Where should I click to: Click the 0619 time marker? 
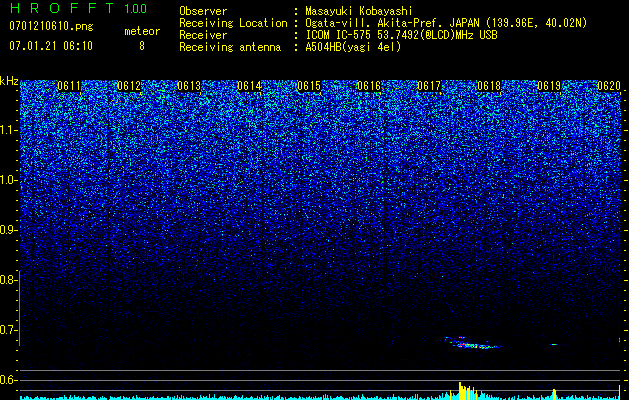click(x=549, y=86)
